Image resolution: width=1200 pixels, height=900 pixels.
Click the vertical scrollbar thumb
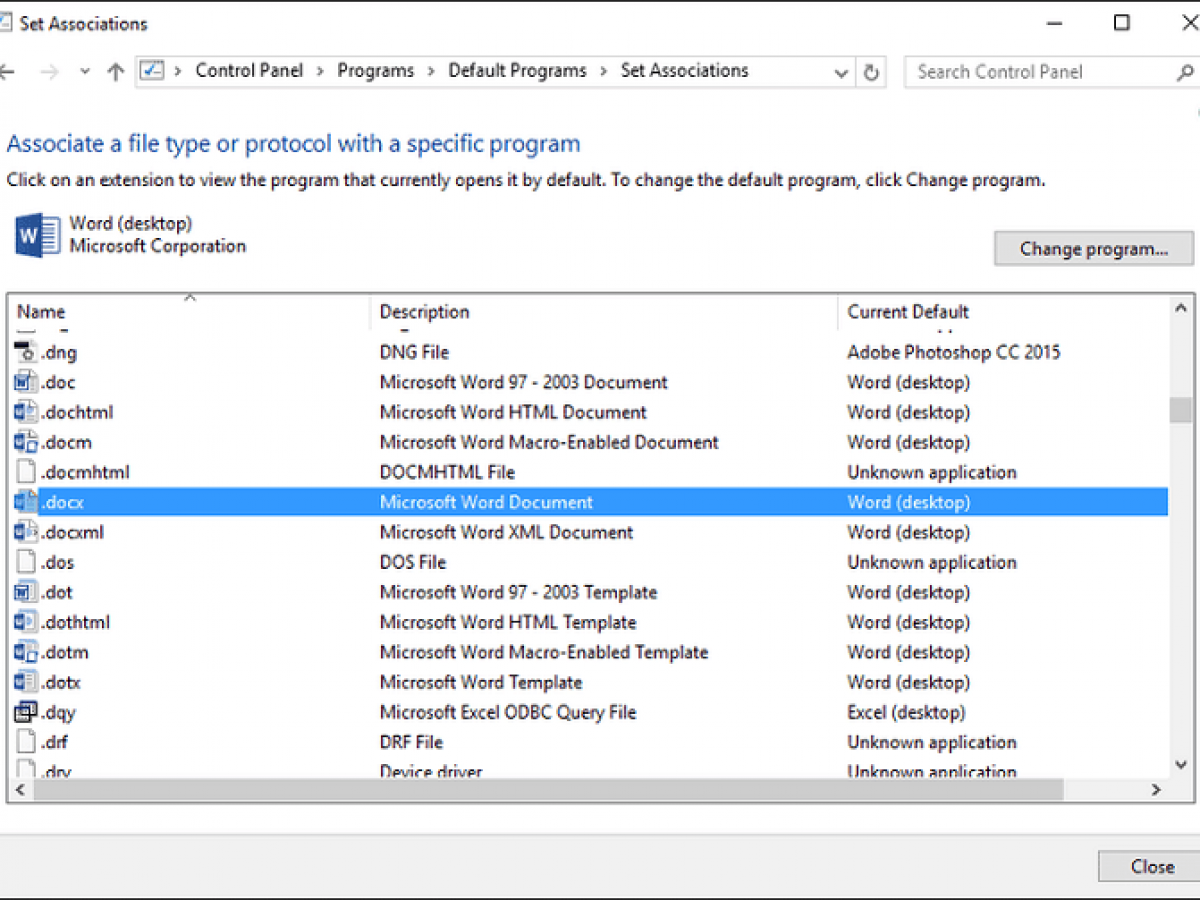point(1181,411)
